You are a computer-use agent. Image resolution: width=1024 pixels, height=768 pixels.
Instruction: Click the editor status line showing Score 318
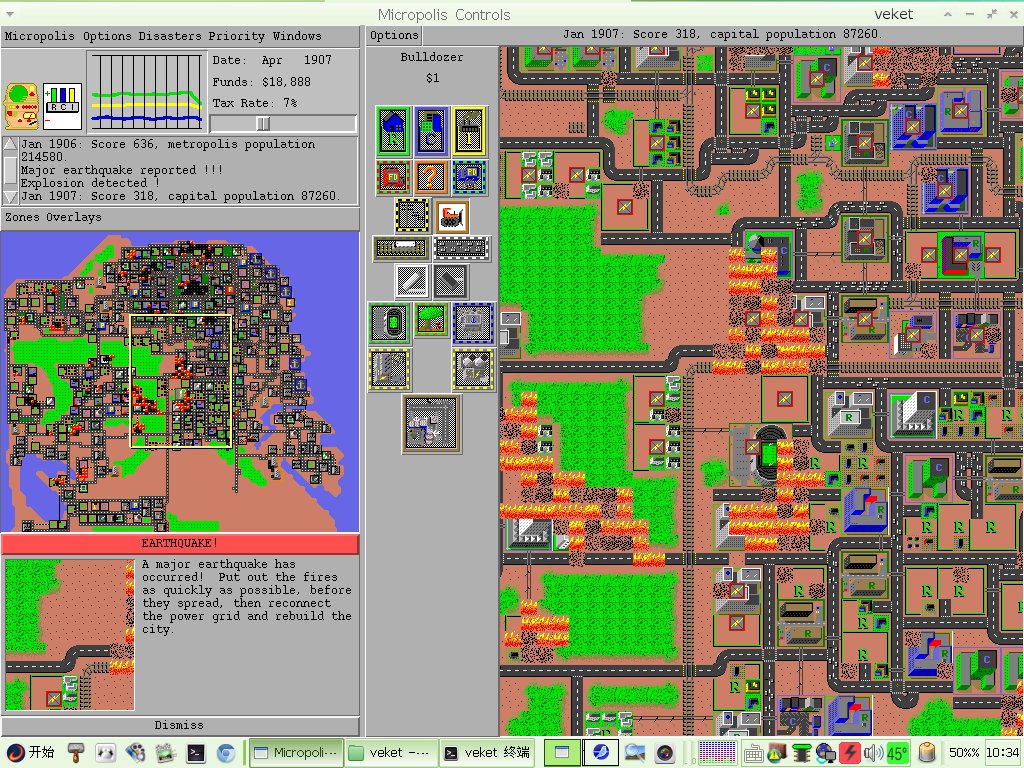click(722, 34)
